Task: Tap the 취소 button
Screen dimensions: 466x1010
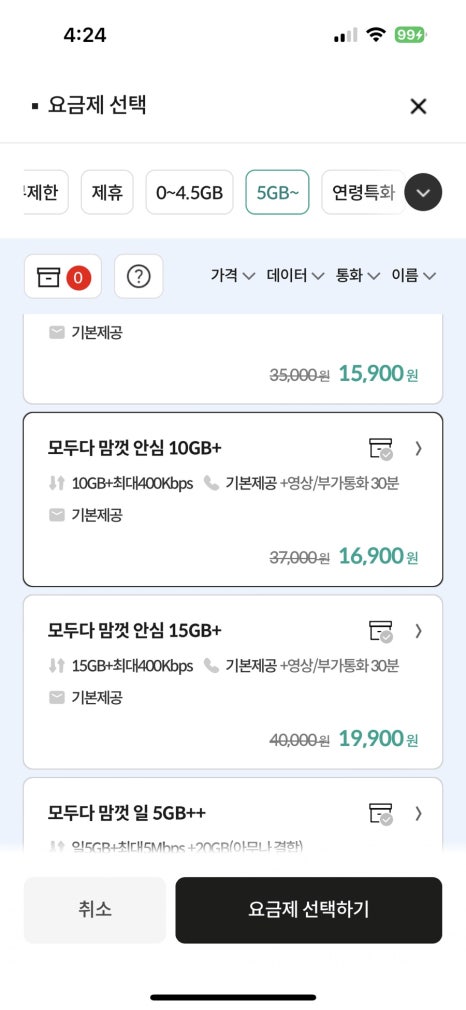Action: pos(95,910)
